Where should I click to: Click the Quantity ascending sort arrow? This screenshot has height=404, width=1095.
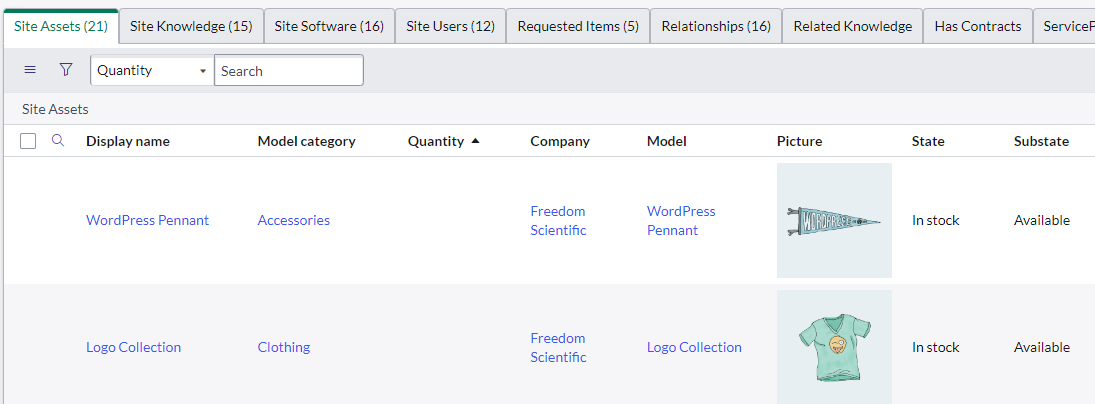[475, 141]
